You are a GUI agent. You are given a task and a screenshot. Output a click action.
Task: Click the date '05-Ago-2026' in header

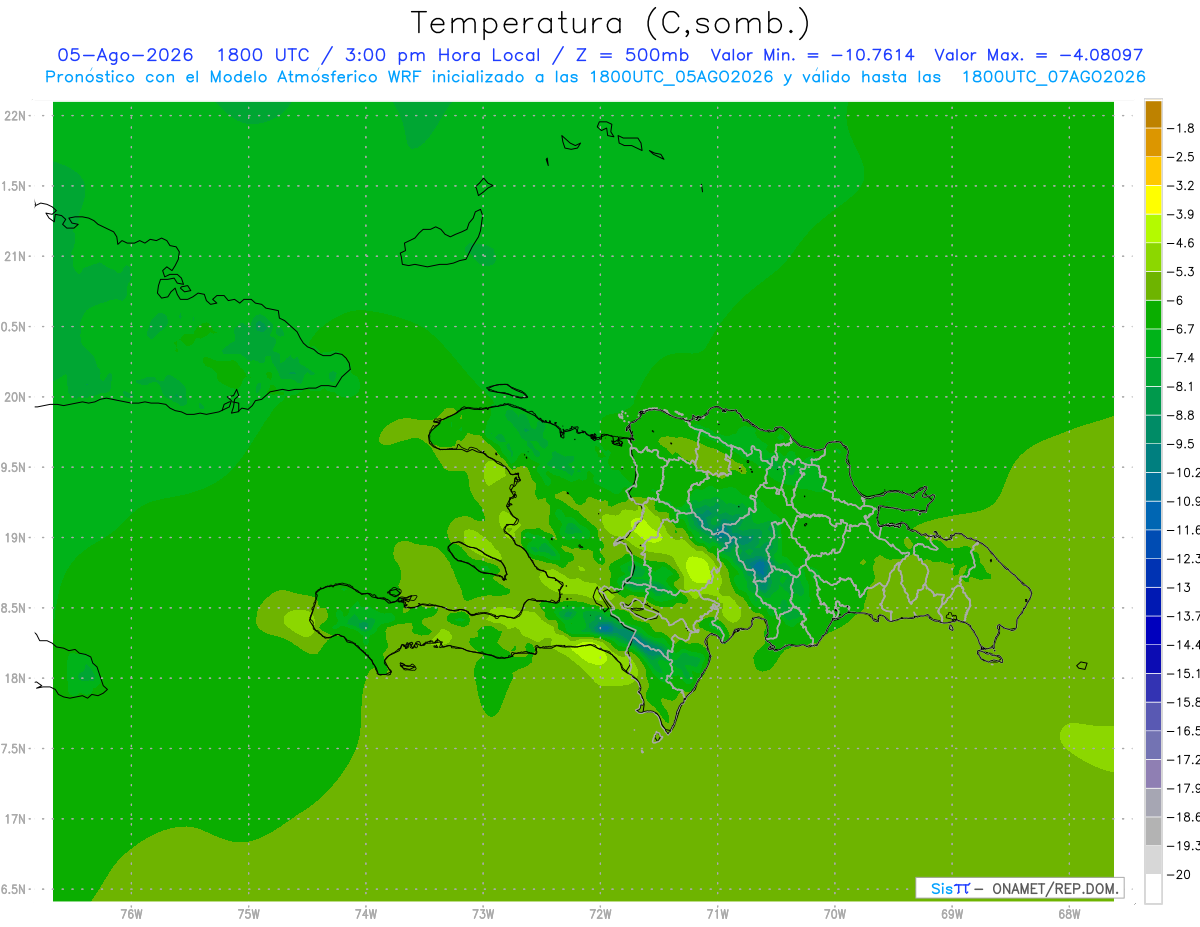[x=125, y=55]
